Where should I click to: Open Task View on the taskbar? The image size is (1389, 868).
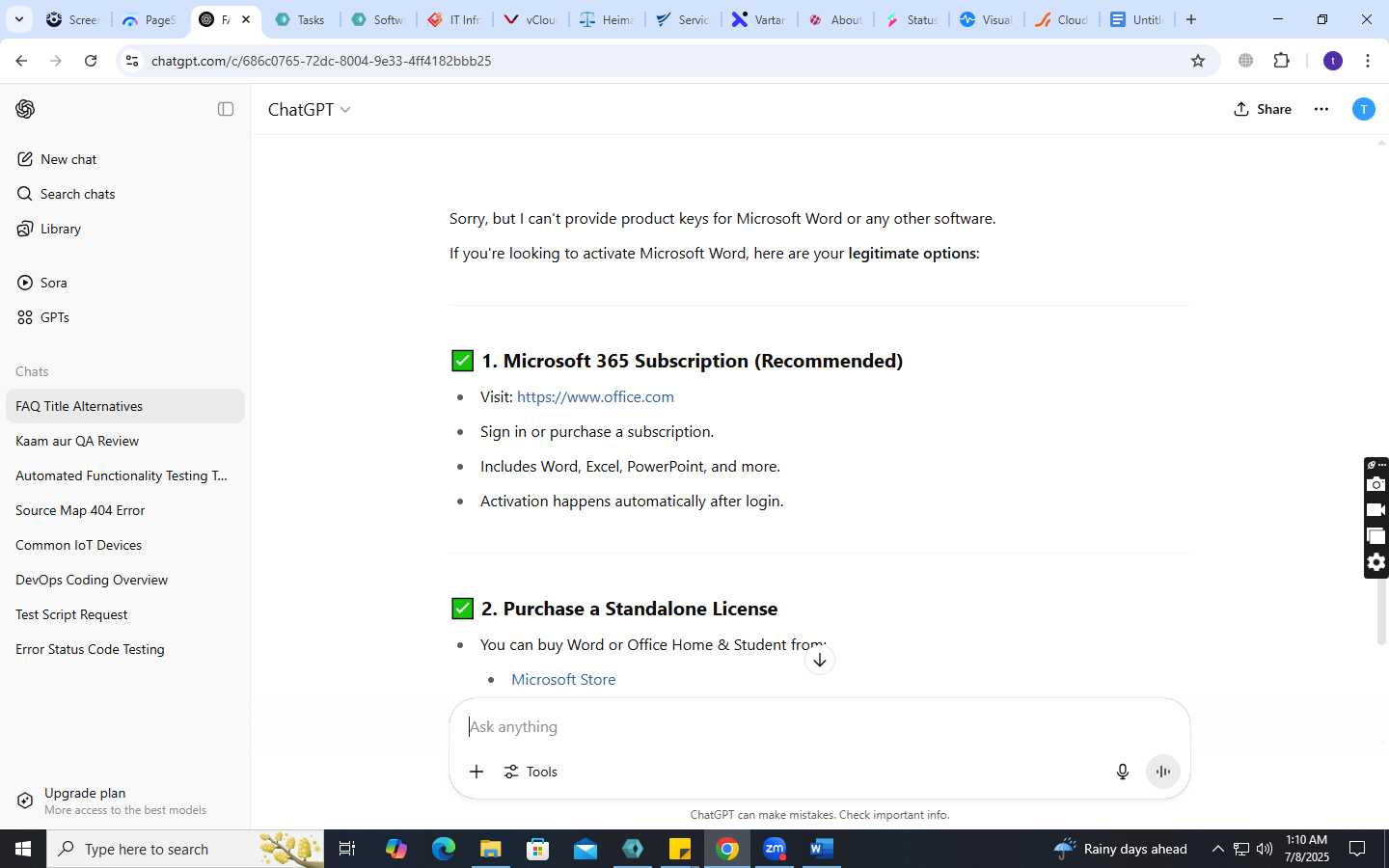click(347, 849)
